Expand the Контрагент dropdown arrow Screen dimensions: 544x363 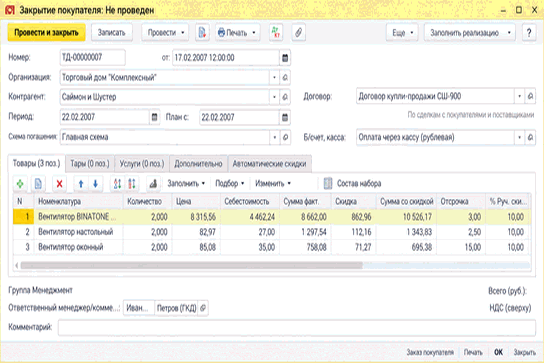[x=274, y=97]
